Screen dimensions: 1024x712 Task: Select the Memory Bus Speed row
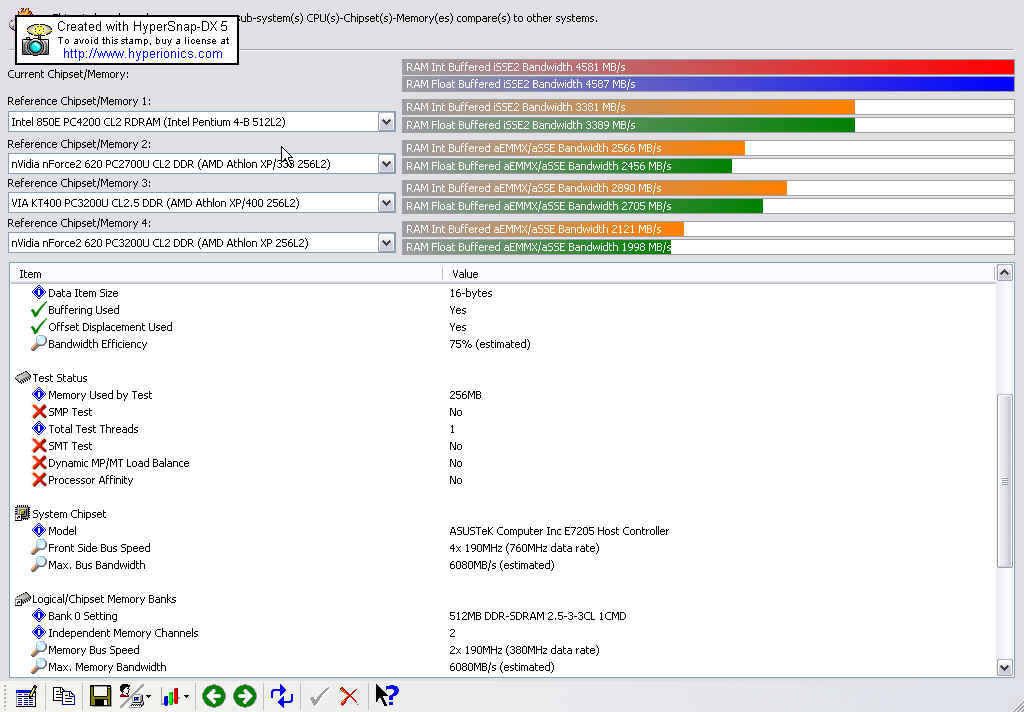503,650
